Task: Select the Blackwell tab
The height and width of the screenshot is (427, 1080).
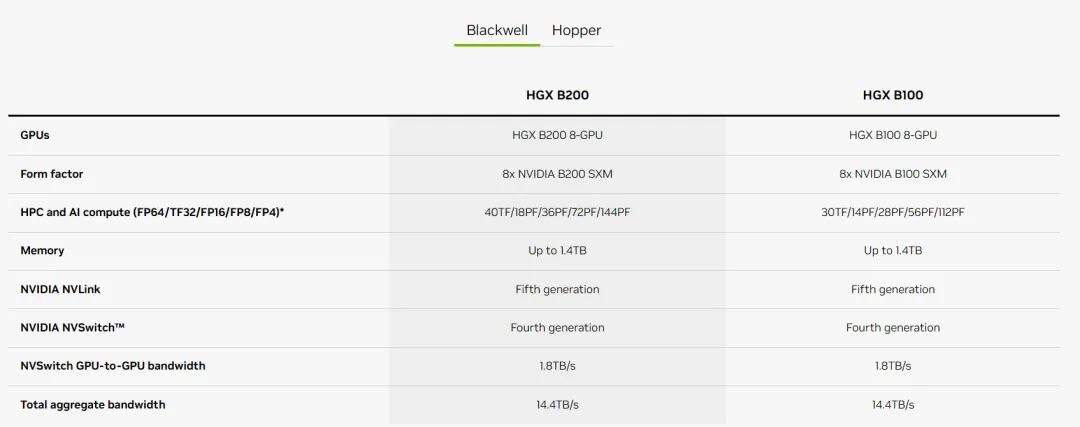Action: point(497,30)
